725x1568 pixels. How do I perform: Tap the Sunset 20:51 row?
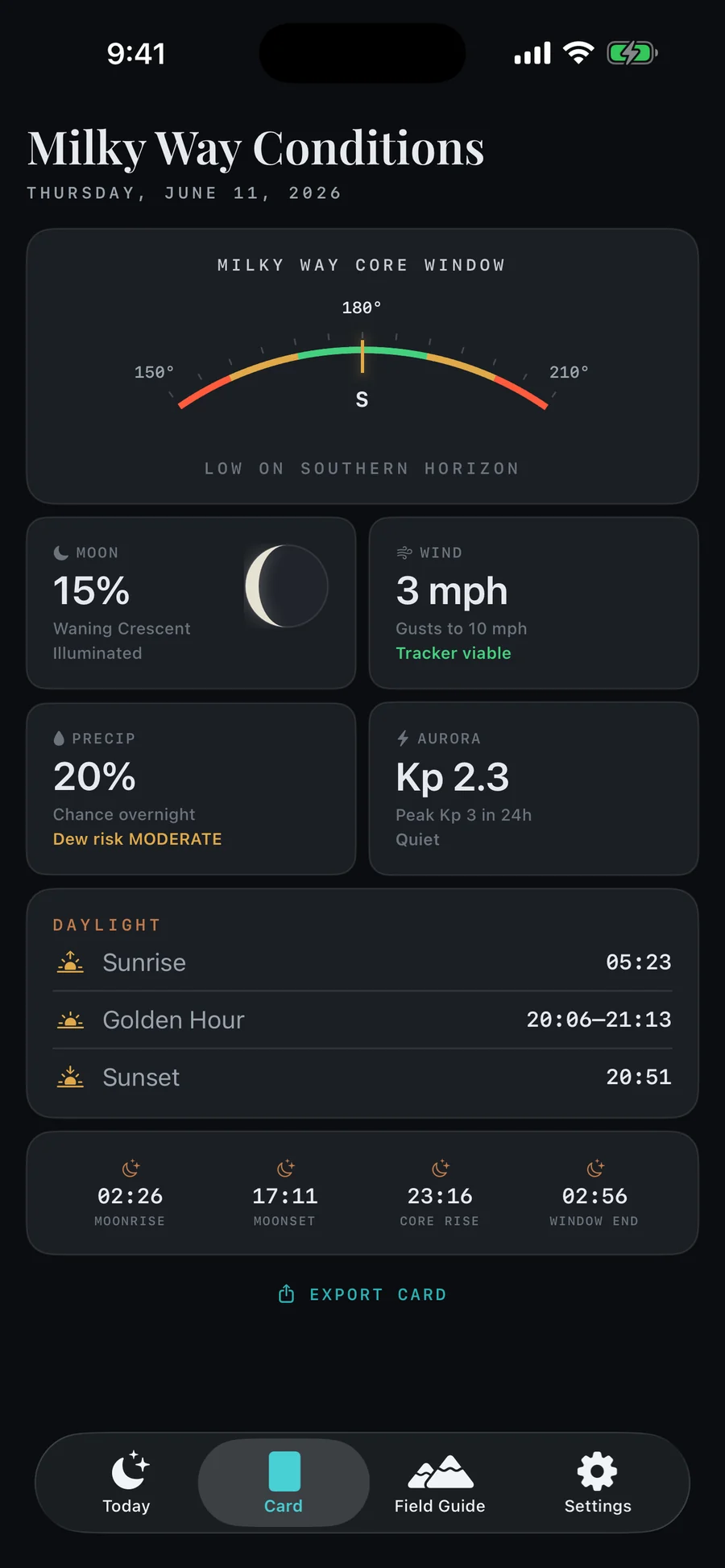pyautogui.click(x=362, y=1077)
